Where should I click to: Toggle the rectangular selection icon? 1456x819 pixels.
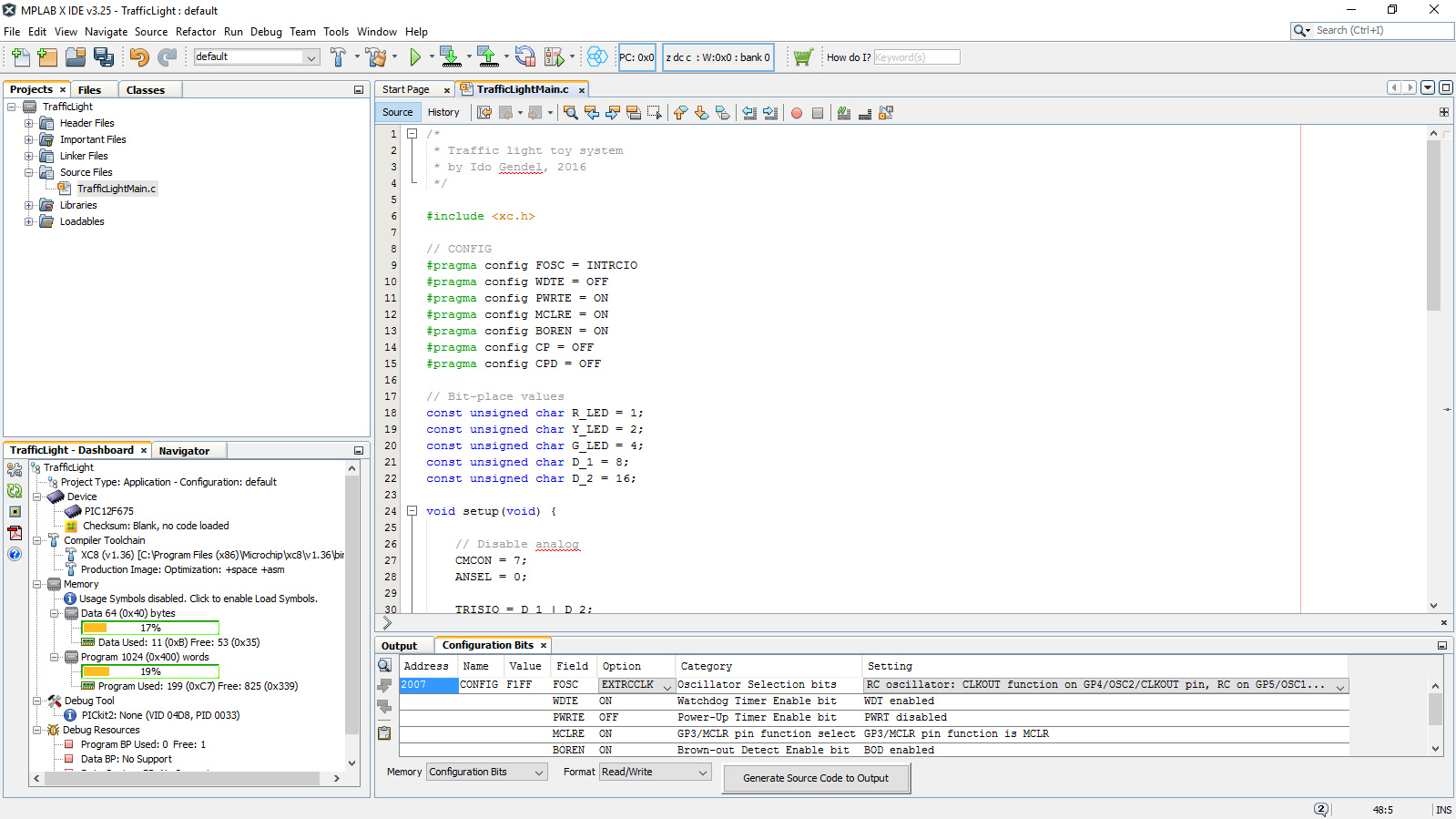(x=655, y=113)
